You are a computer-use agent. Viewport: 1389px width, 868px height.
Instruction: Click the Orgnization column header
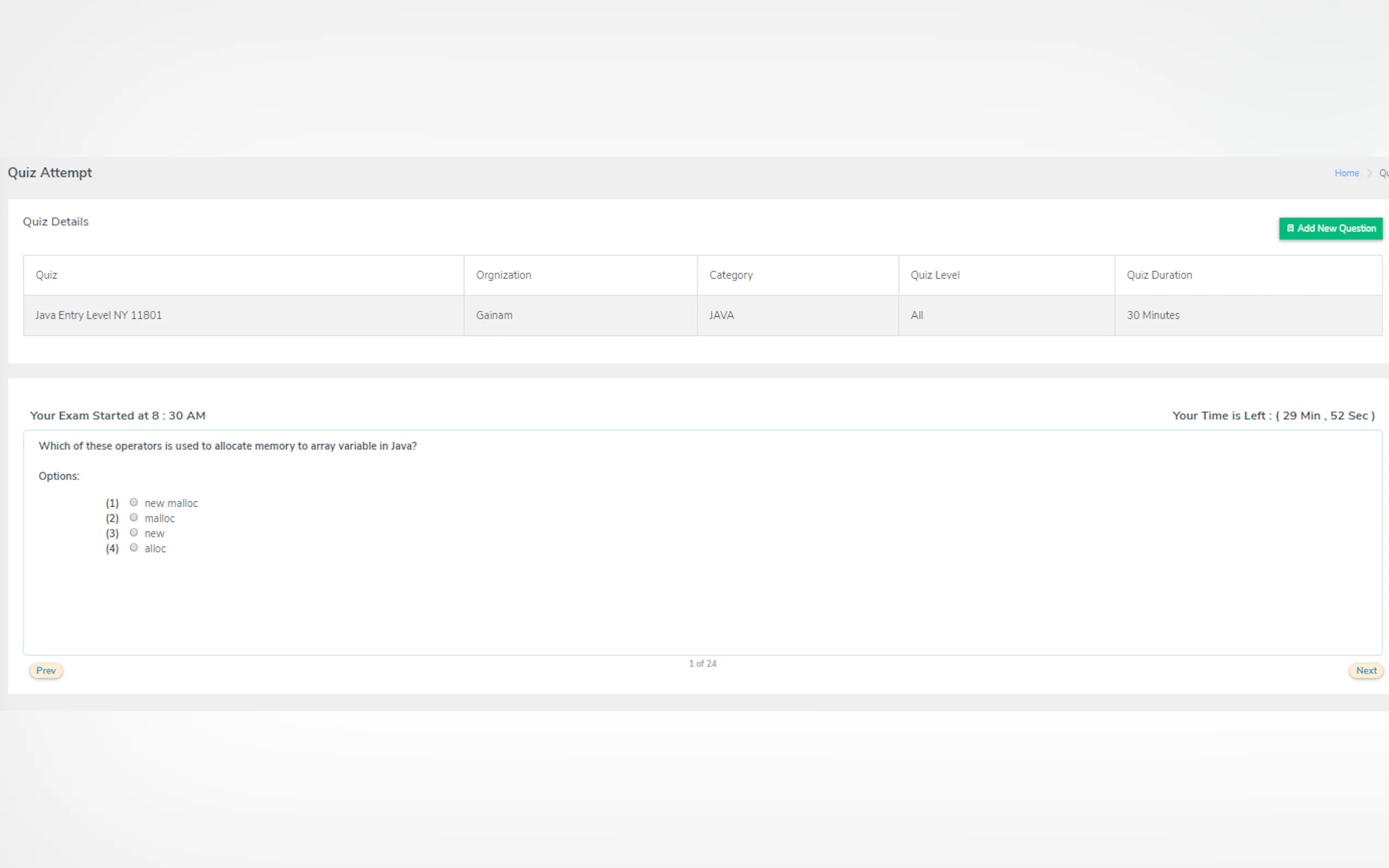point(503,275)
